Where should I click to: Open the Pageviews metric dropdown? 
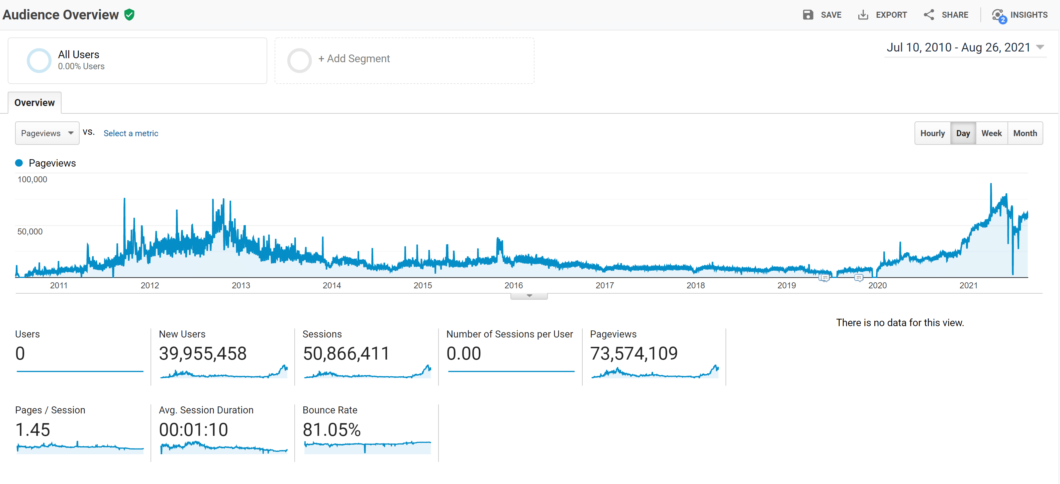(47, 133)
